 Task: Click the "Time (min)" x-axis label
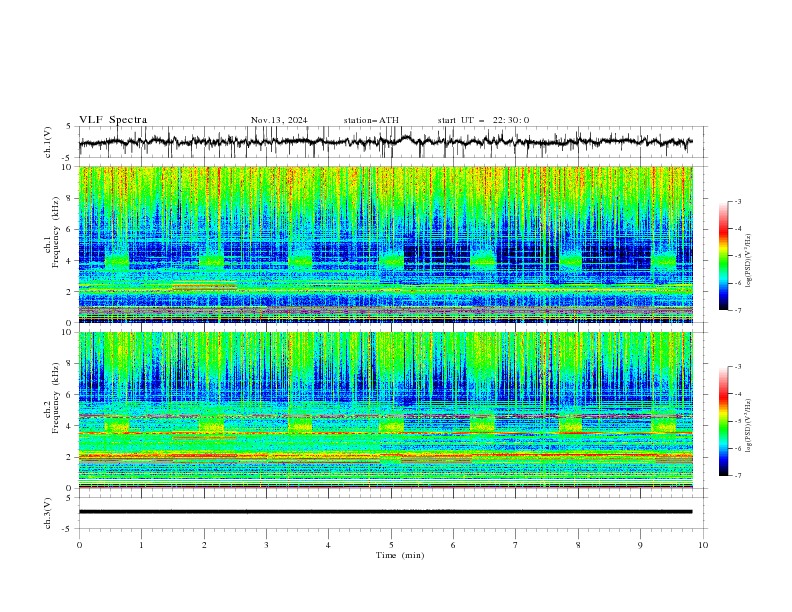pos(400,555)
